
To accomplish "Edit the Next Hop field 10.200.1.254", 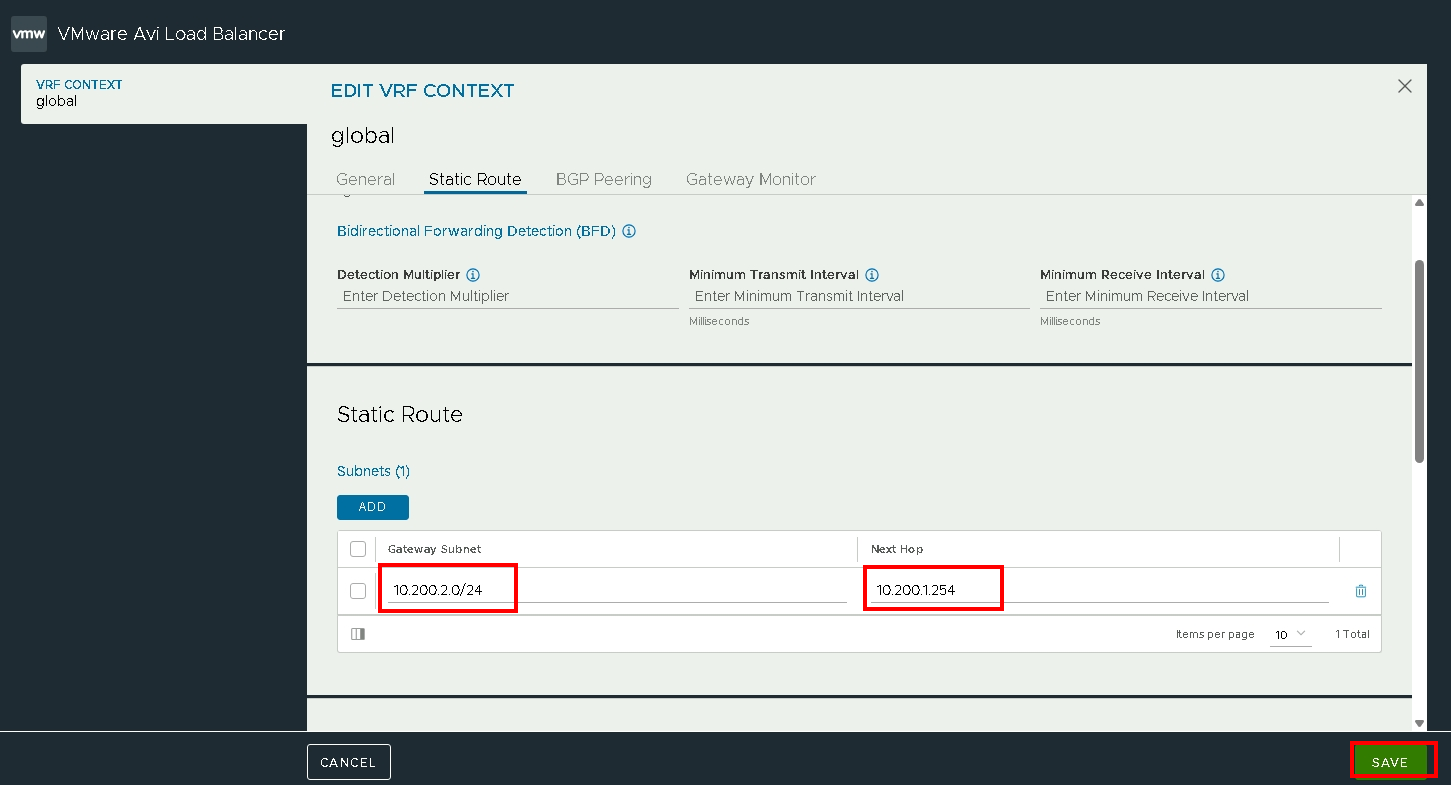I will [1099, 590].
